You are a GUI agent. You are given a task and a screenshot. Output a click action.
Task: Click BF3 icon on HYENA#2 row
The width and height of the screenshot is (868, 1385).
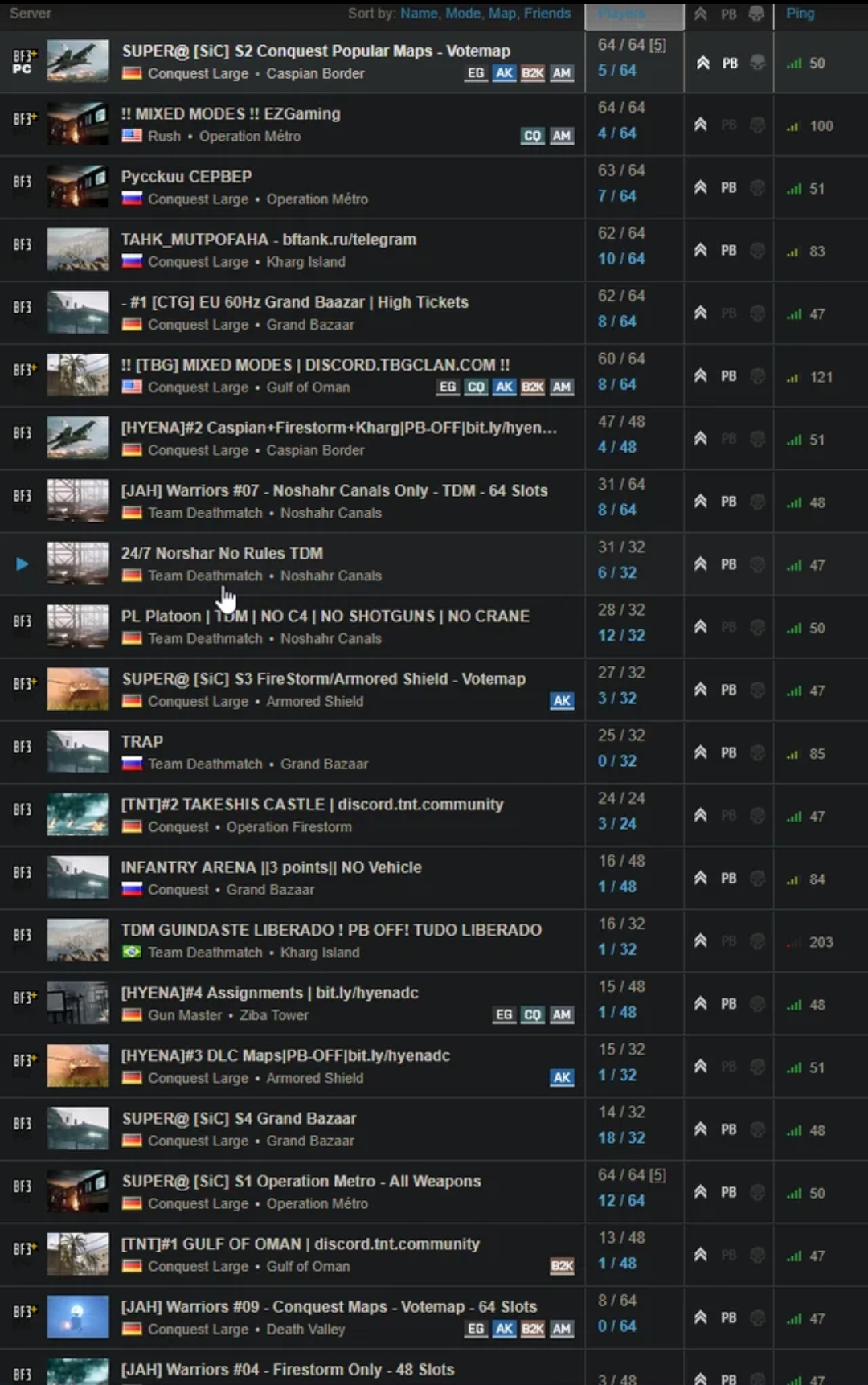(23, 432)
